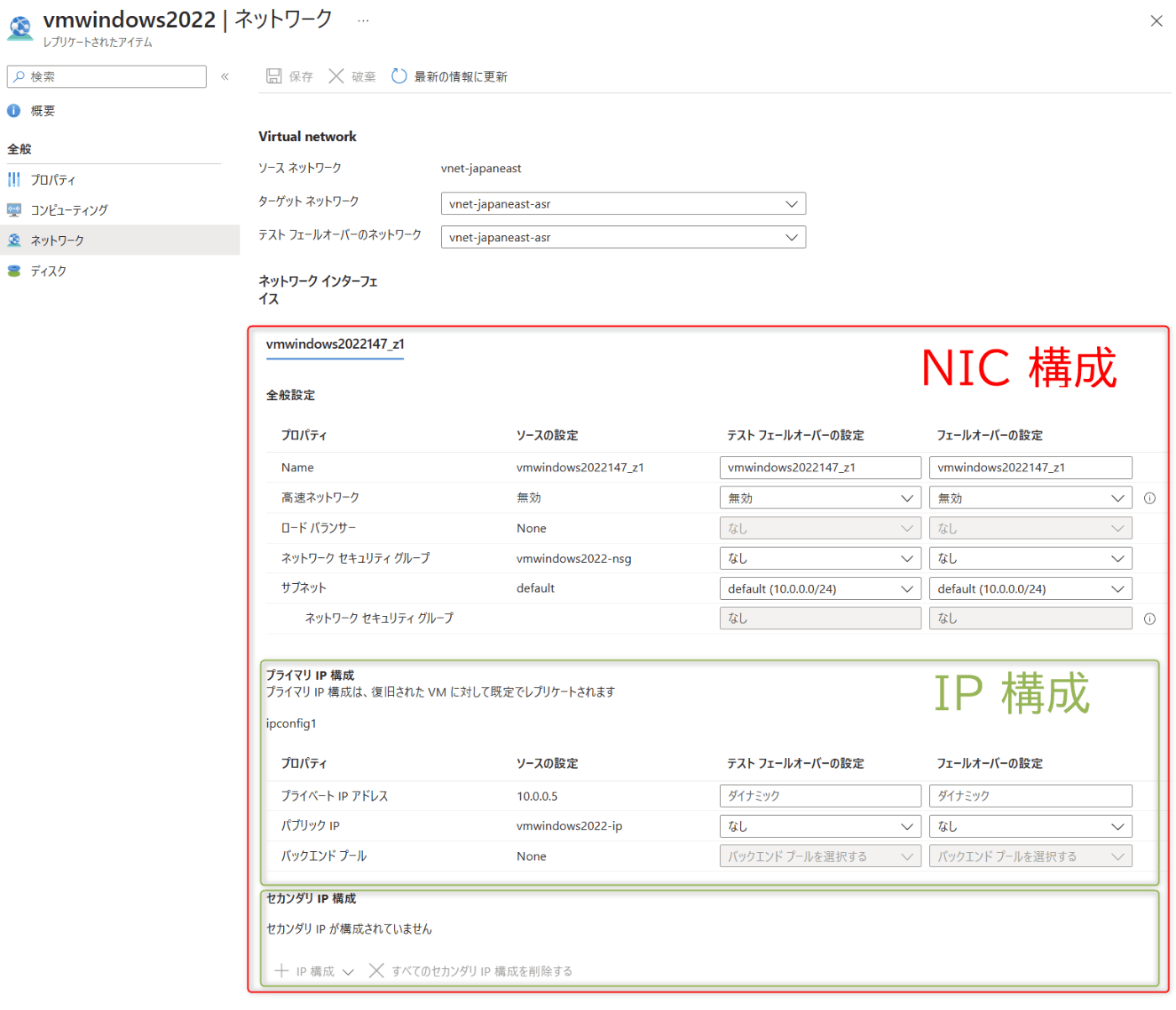Click the vmwindows2022 replicated item header icon
1176x1010 pixels.
(x=19, y=27)
